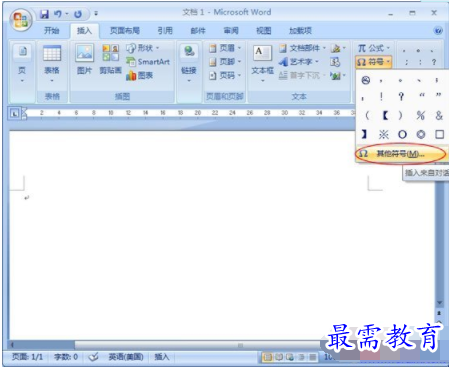The height and width of the screenshot is (368, 449).
Task: Insert the right parenthesis symbol
Action: tap(401, 116)
